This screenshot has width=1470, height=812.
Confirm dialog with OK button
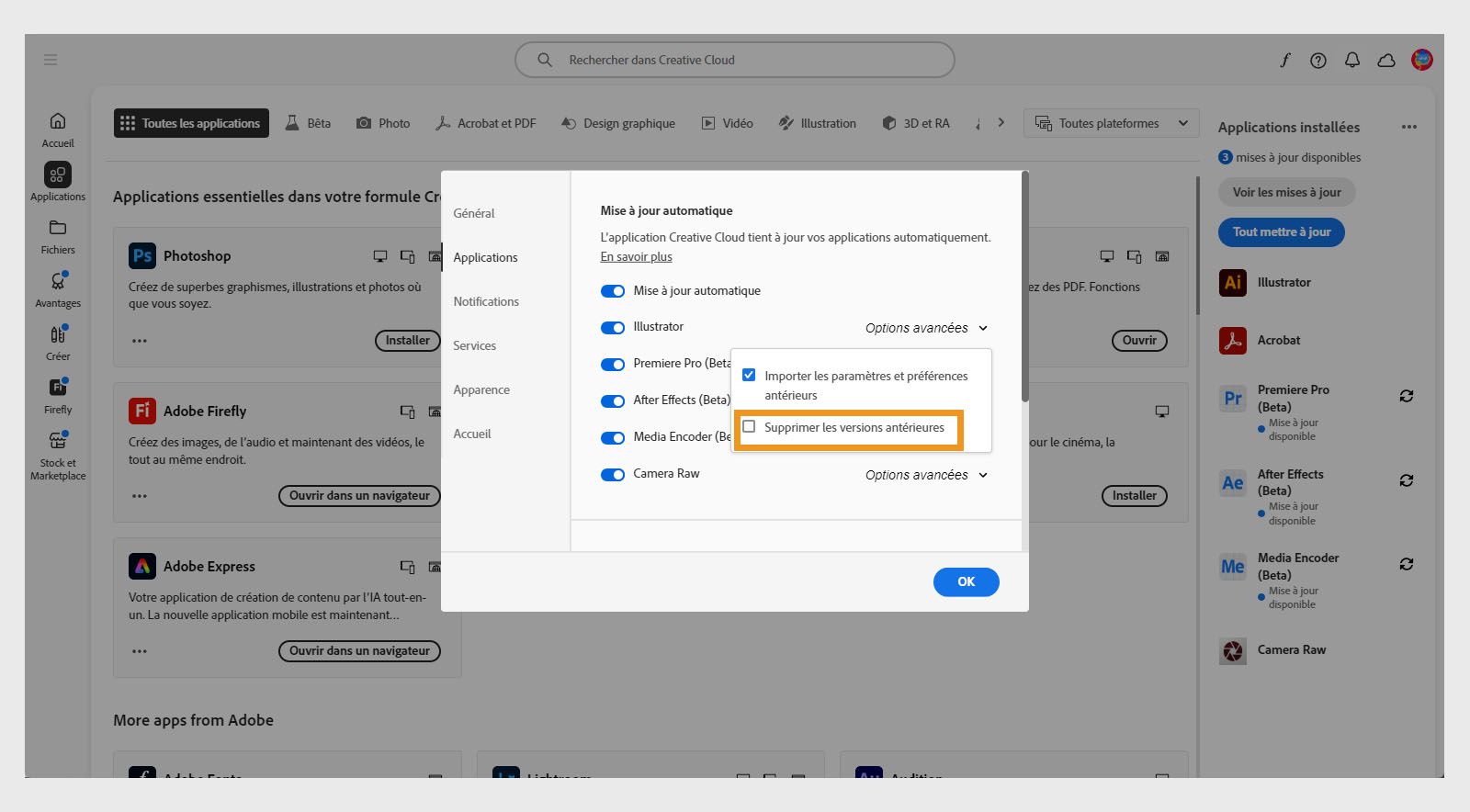point(966,581)
